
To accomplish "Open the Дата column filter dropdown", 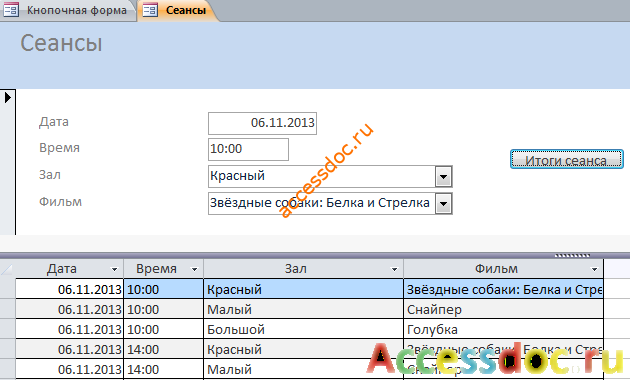I will point(114,269).
